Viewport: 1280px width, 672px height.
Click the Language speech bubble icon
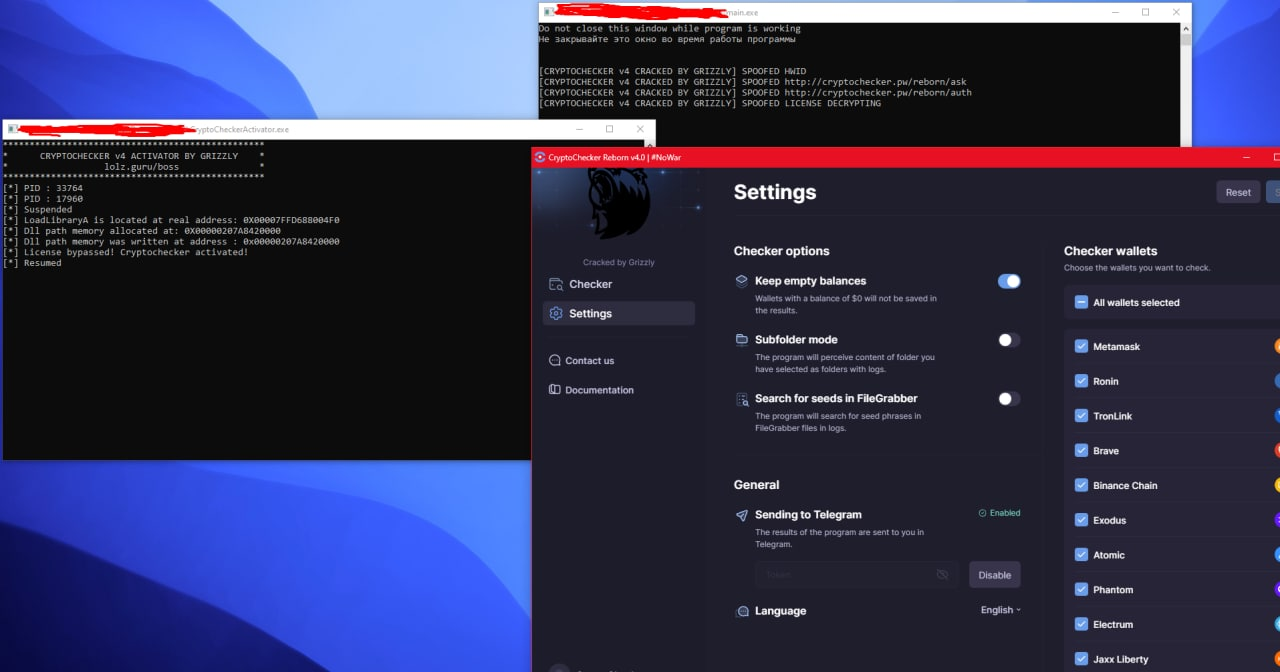[x=742, y=611]
